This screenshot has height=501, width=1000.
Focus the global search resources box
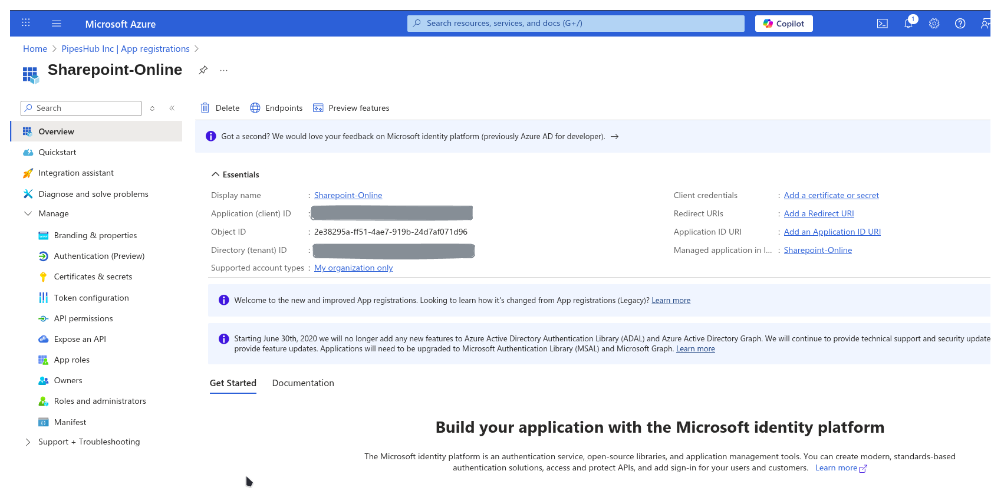pyautogui.click(x=576, y=23)
